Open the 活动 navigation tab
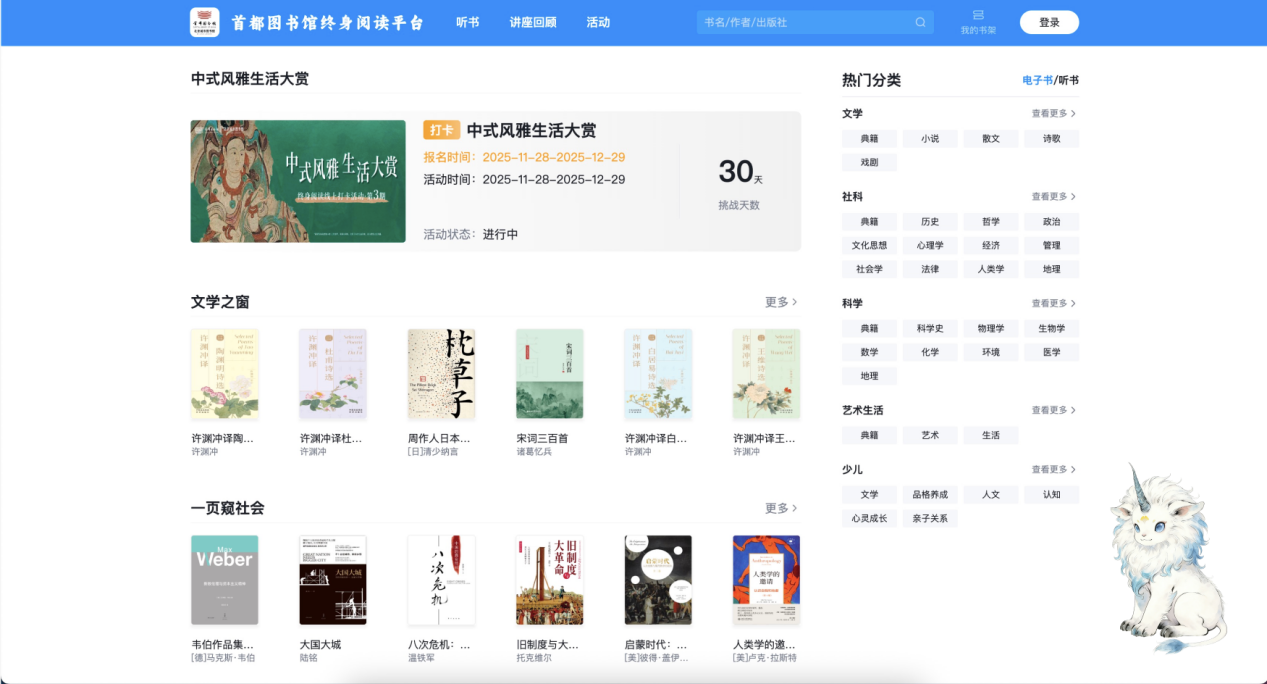 click(598, 22)
